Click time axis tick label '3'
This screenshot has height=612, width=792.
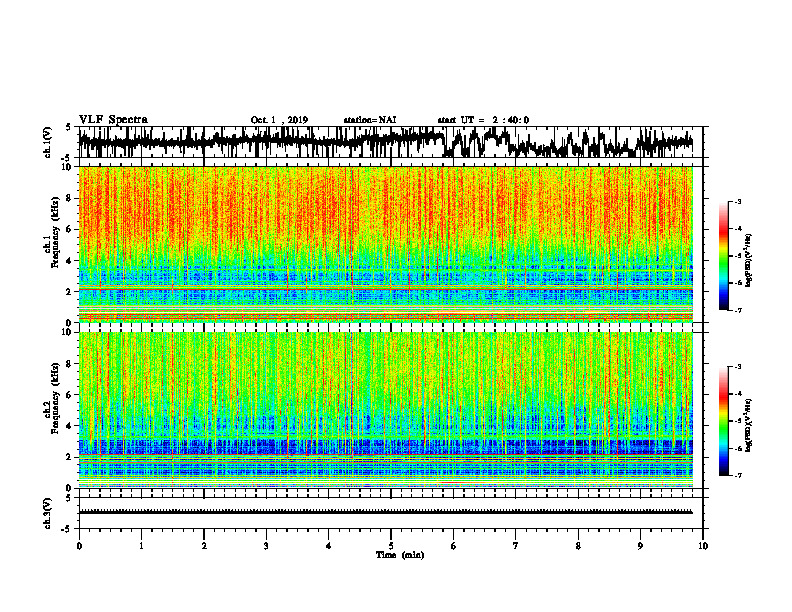(266, 546)
